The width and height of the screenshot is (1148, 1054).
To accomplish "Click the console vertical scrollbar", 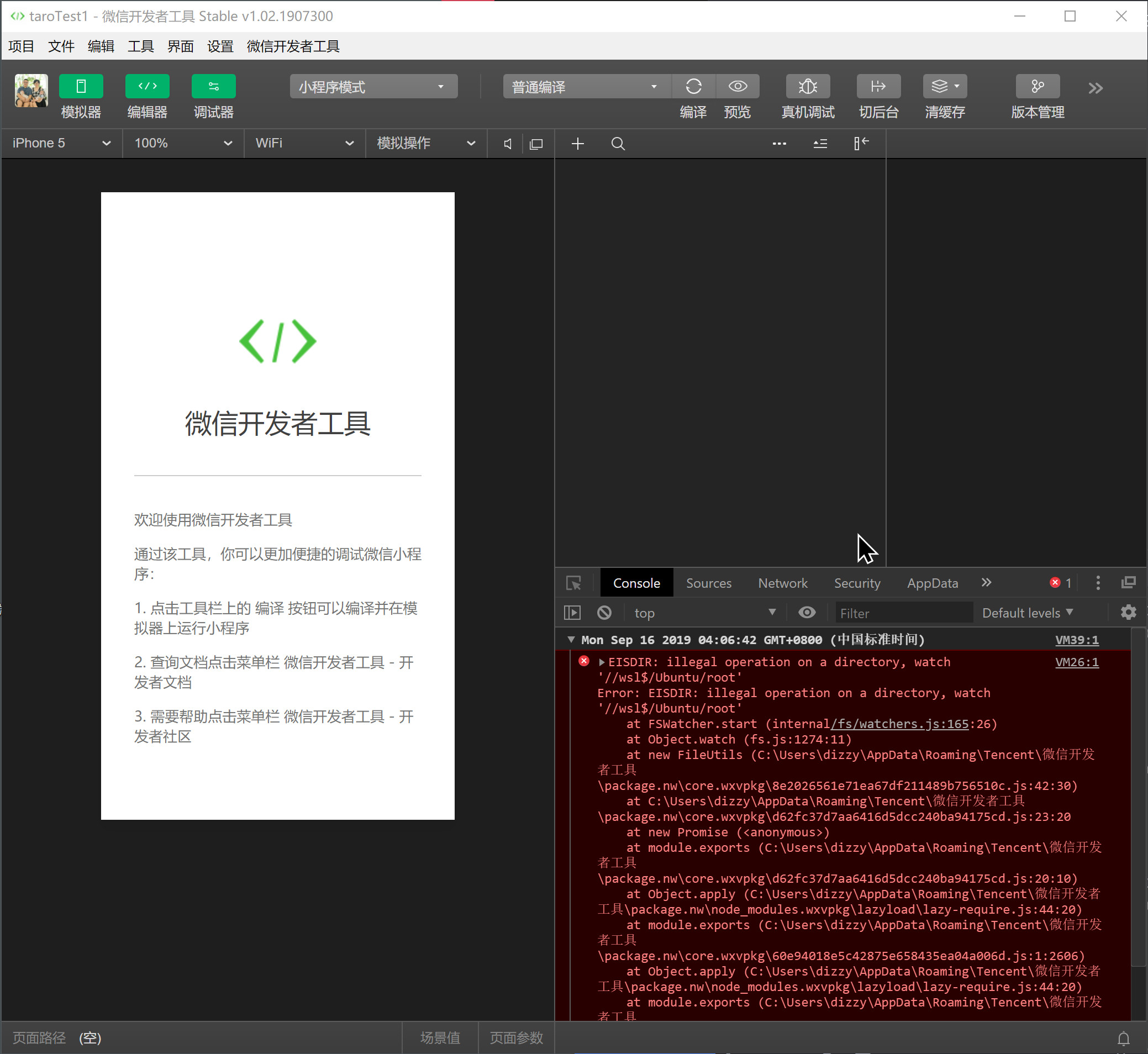I will point(1138,798).
